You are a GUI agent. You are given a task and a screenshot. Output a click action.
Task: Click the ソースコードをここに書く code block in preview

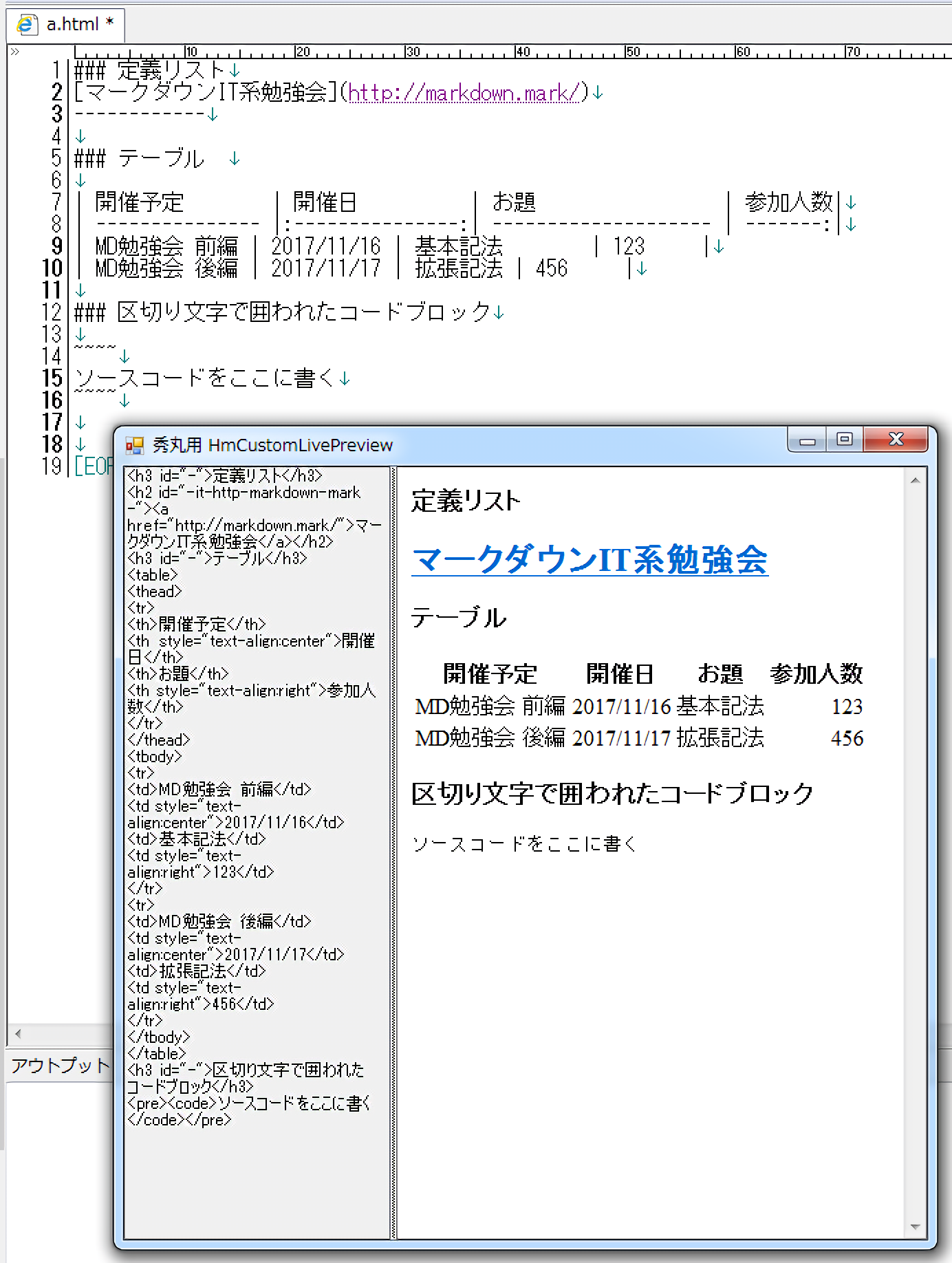tap(524, 844)
